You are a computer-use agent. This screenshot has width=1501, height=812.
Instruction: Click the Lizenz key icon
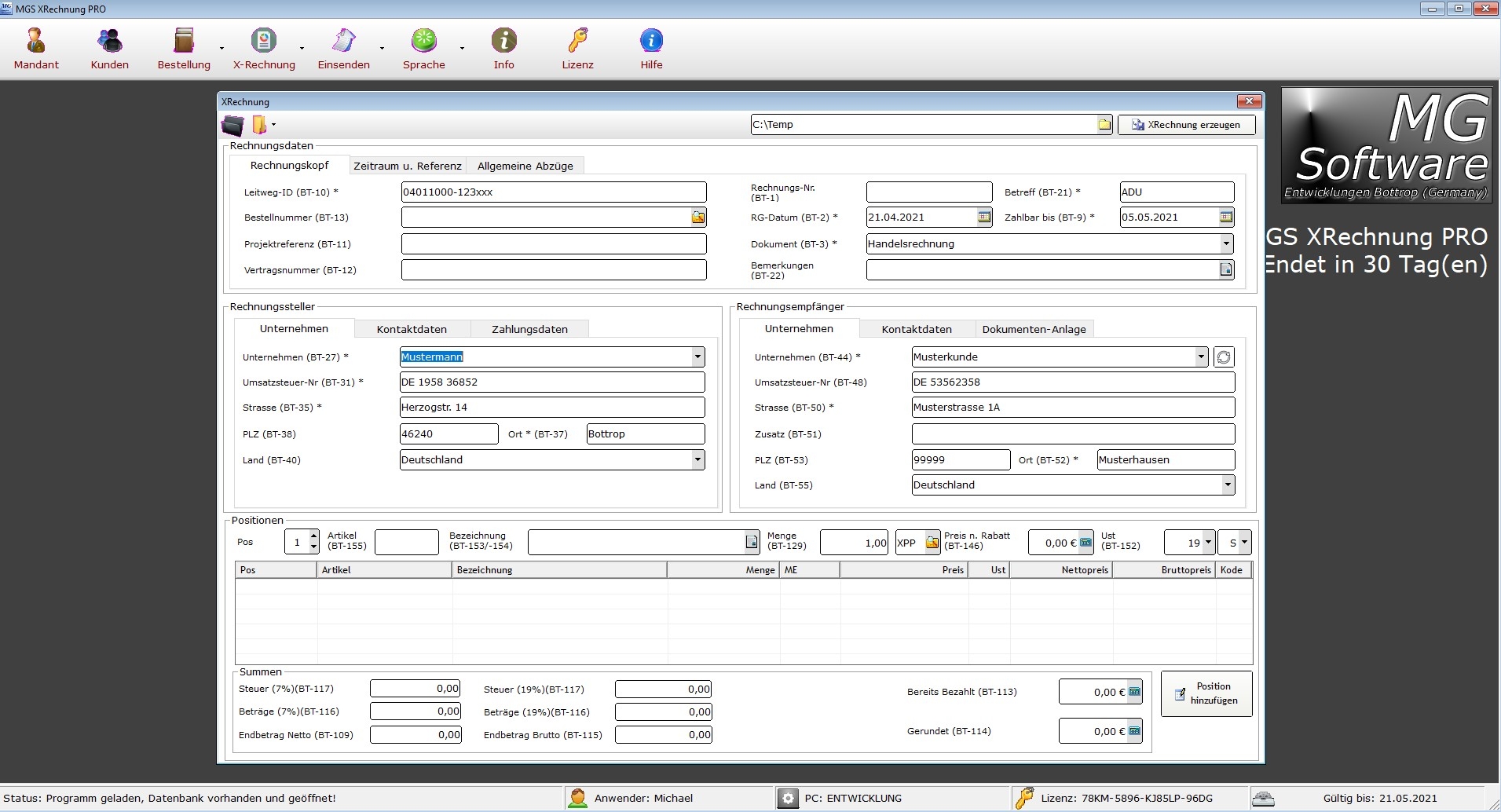(577, 49)
